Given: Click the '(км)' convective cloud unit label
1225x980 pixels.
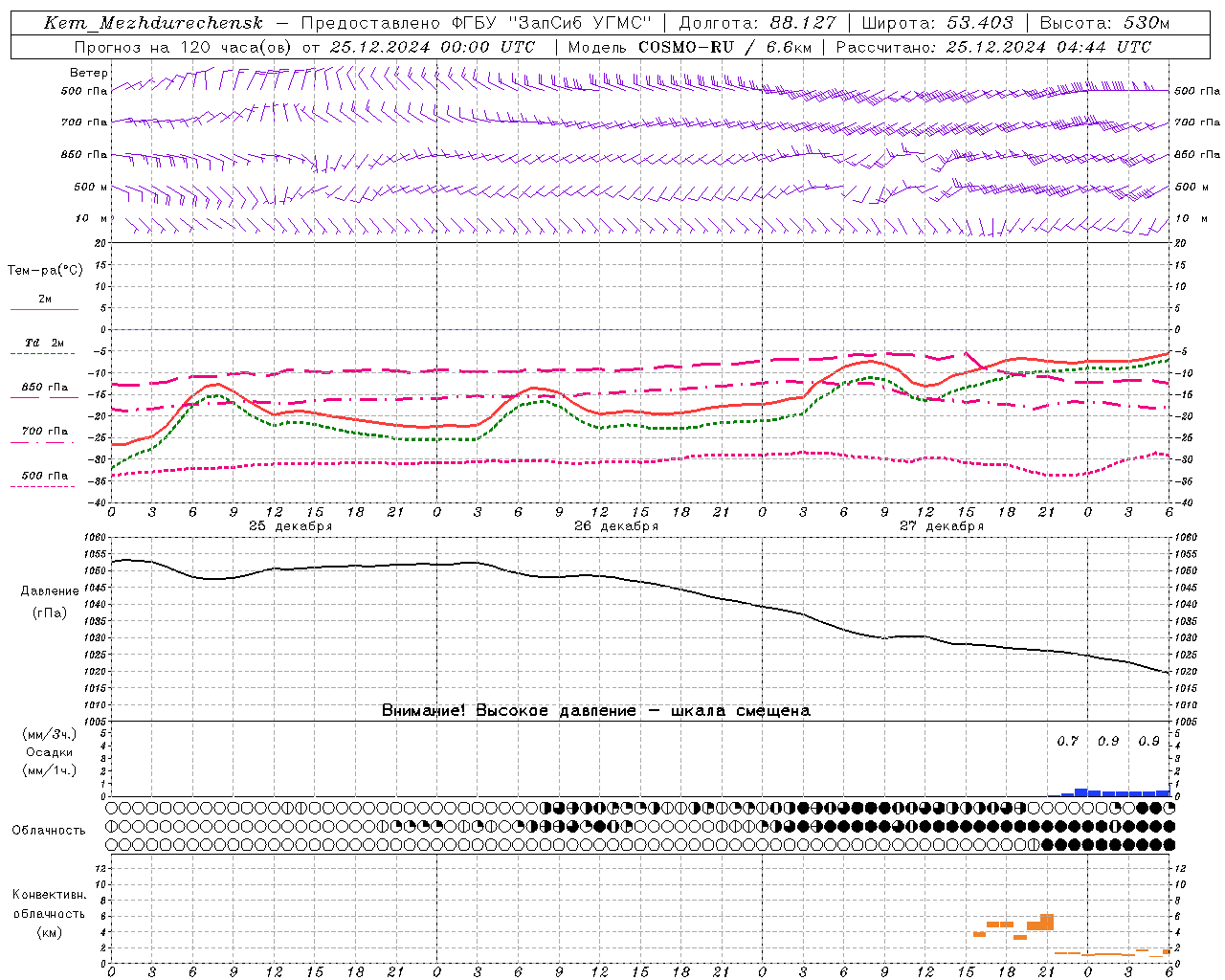Looking at the screenshot, I should click(49, 932).
